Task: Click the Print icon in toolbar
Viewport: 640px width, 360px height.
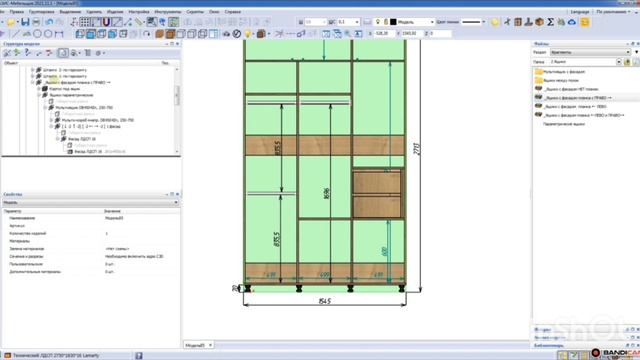Action: pyautogui.click(x=36, y=22)
